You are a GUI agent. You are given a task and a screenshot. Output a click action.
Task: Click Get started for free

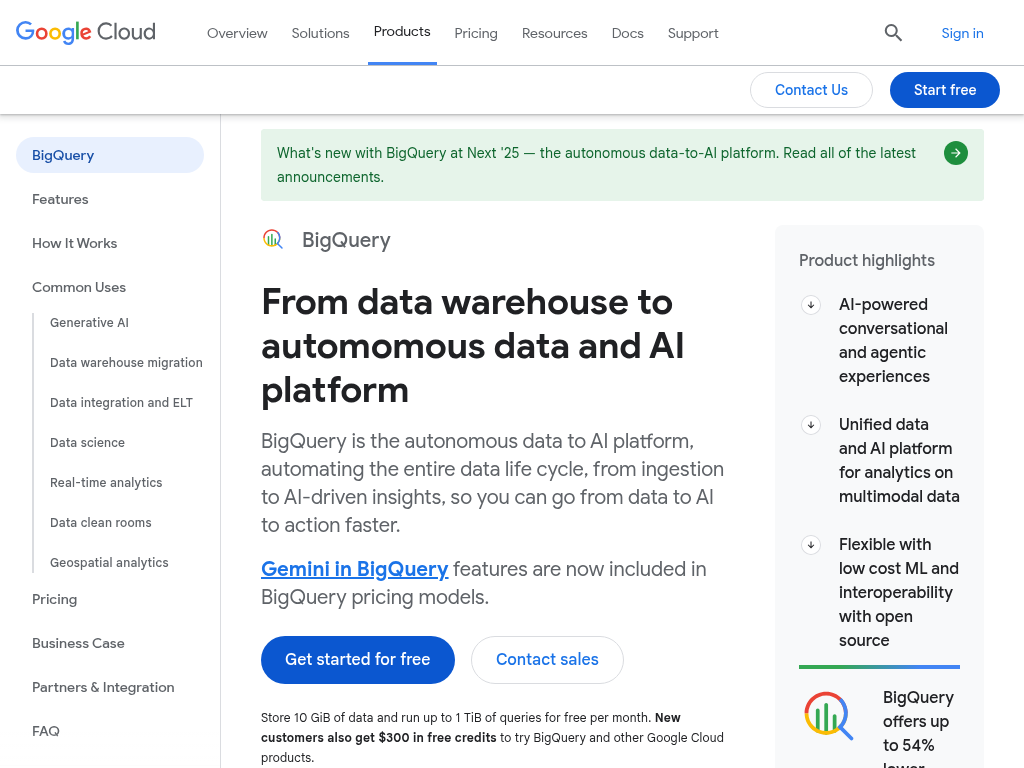pyautogui.click(x=358, y=660)
